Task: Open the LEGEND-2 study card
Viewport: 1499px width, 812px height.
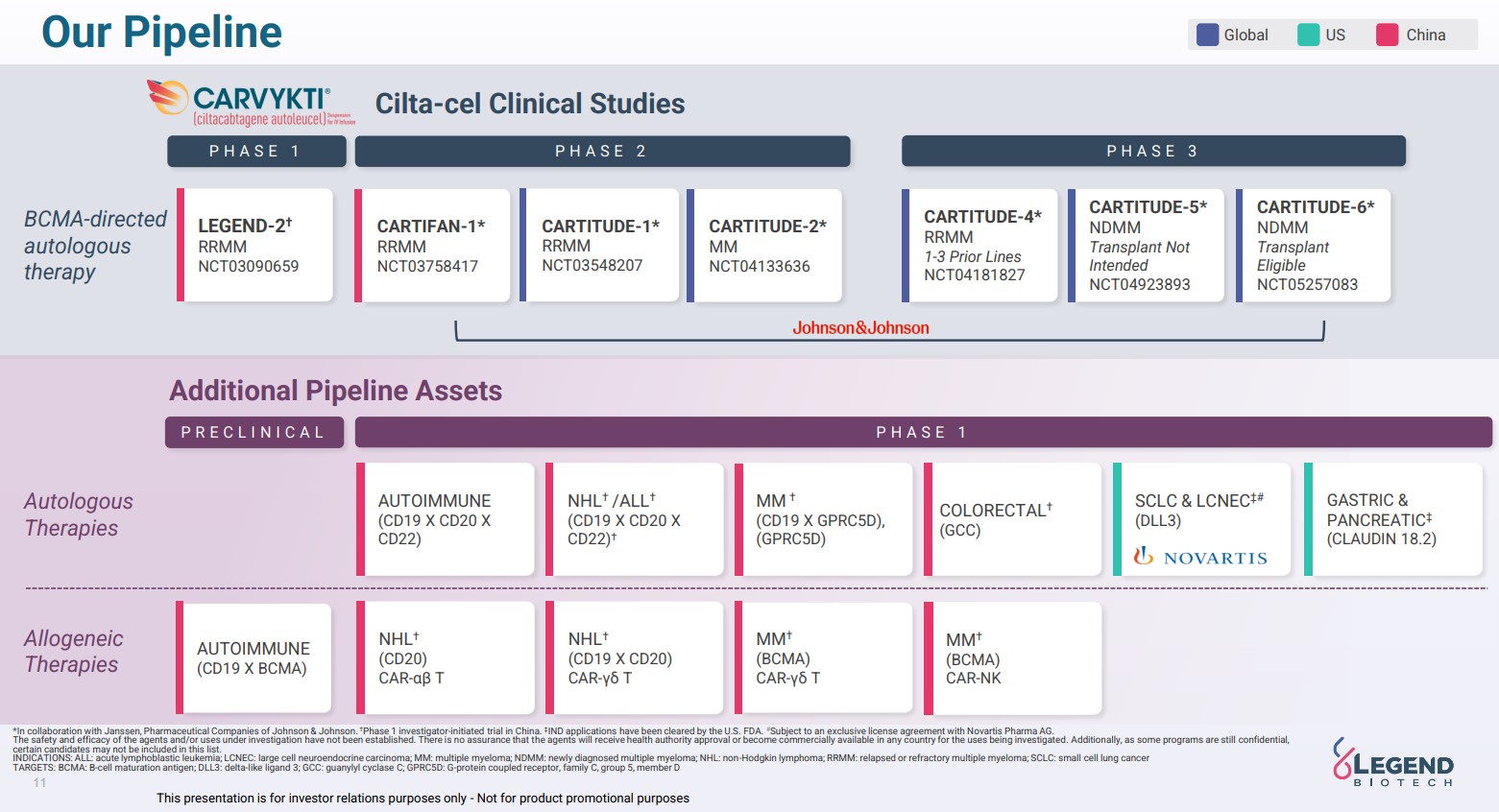Action: tap(254, 246)
